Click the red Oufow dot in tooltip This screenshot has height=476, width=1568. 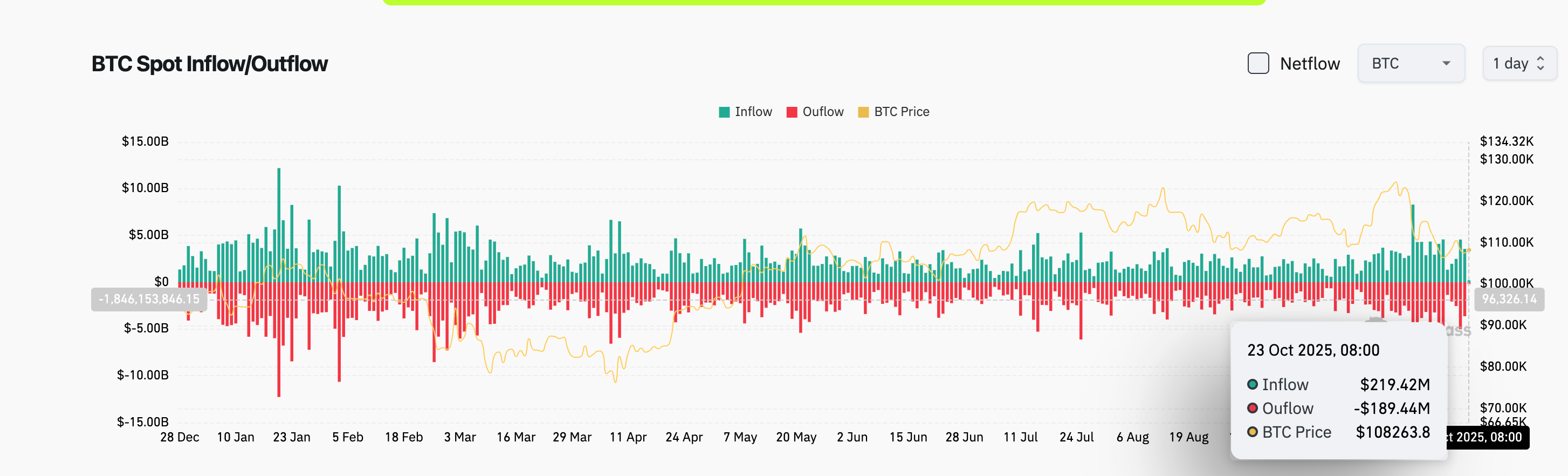(1252, 409)
